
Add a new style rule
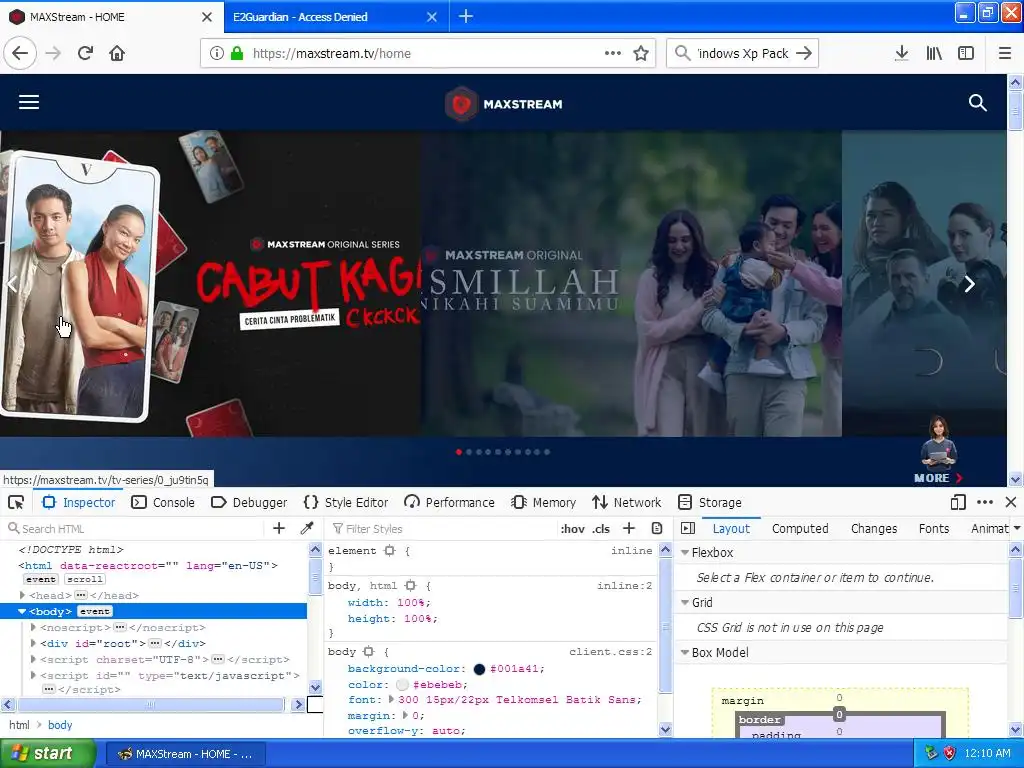click(x=629, y=528)
